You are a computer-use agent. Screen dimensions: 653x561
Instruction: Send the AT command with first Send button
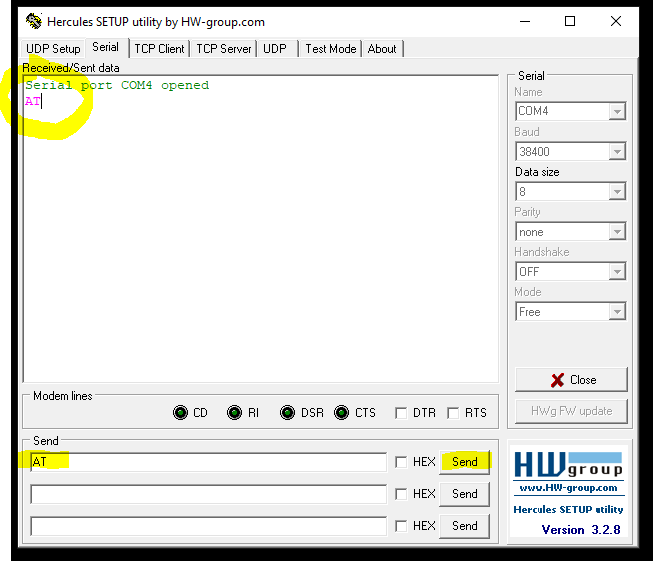[x=465, y=462]
